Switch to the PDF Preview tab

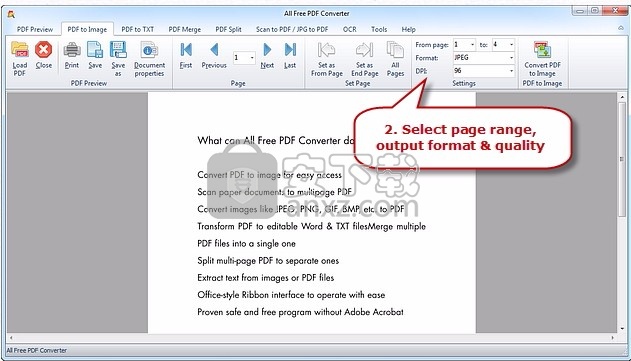coord(35,29)
